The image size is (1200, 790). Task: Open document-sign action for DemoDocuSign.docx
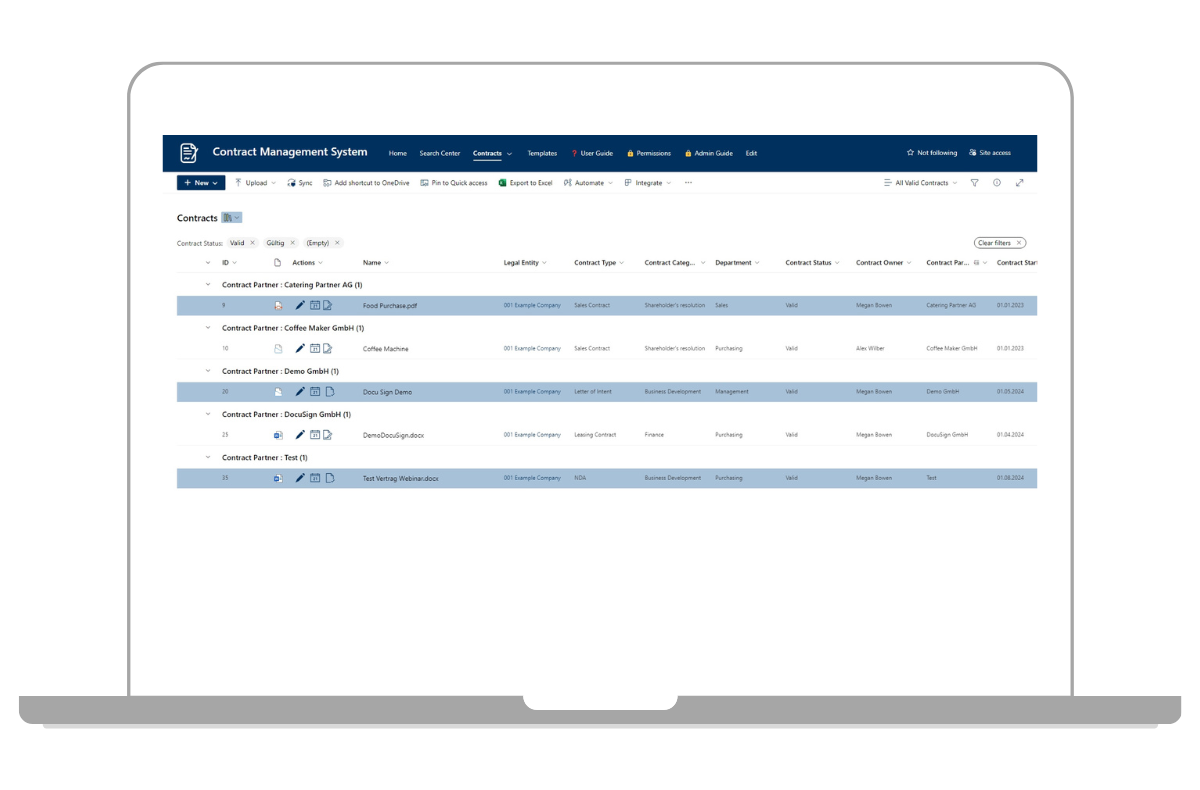click(327, 435)
